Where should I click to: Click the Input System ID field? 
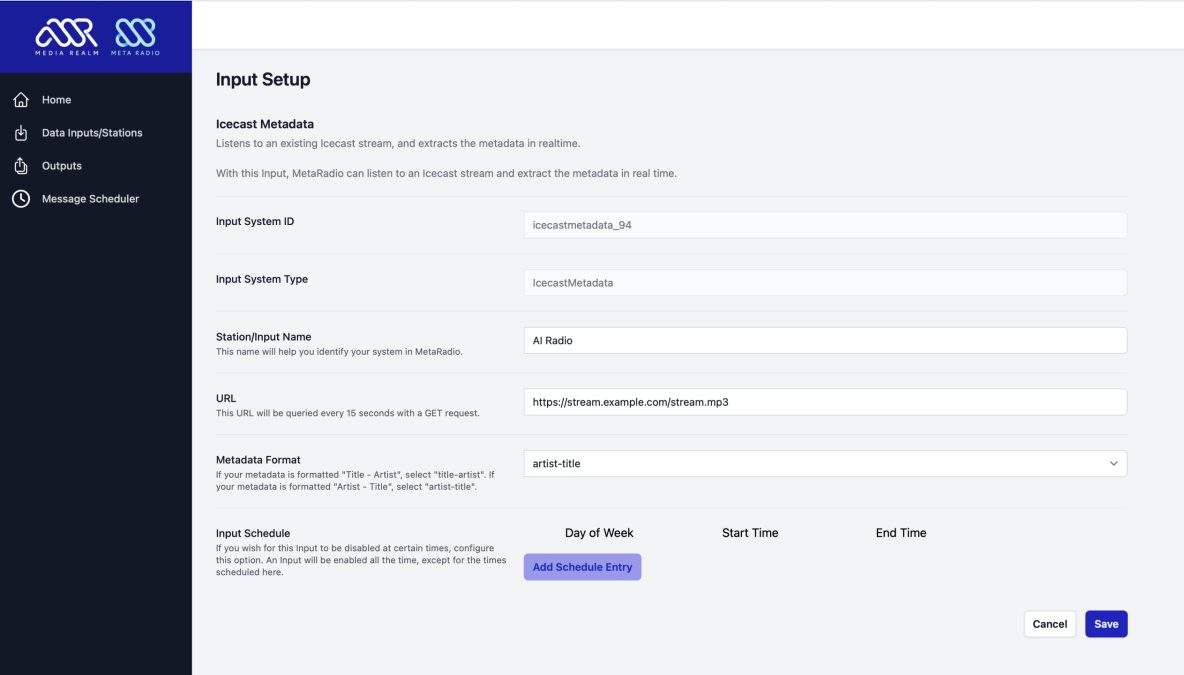pos(825,225)
